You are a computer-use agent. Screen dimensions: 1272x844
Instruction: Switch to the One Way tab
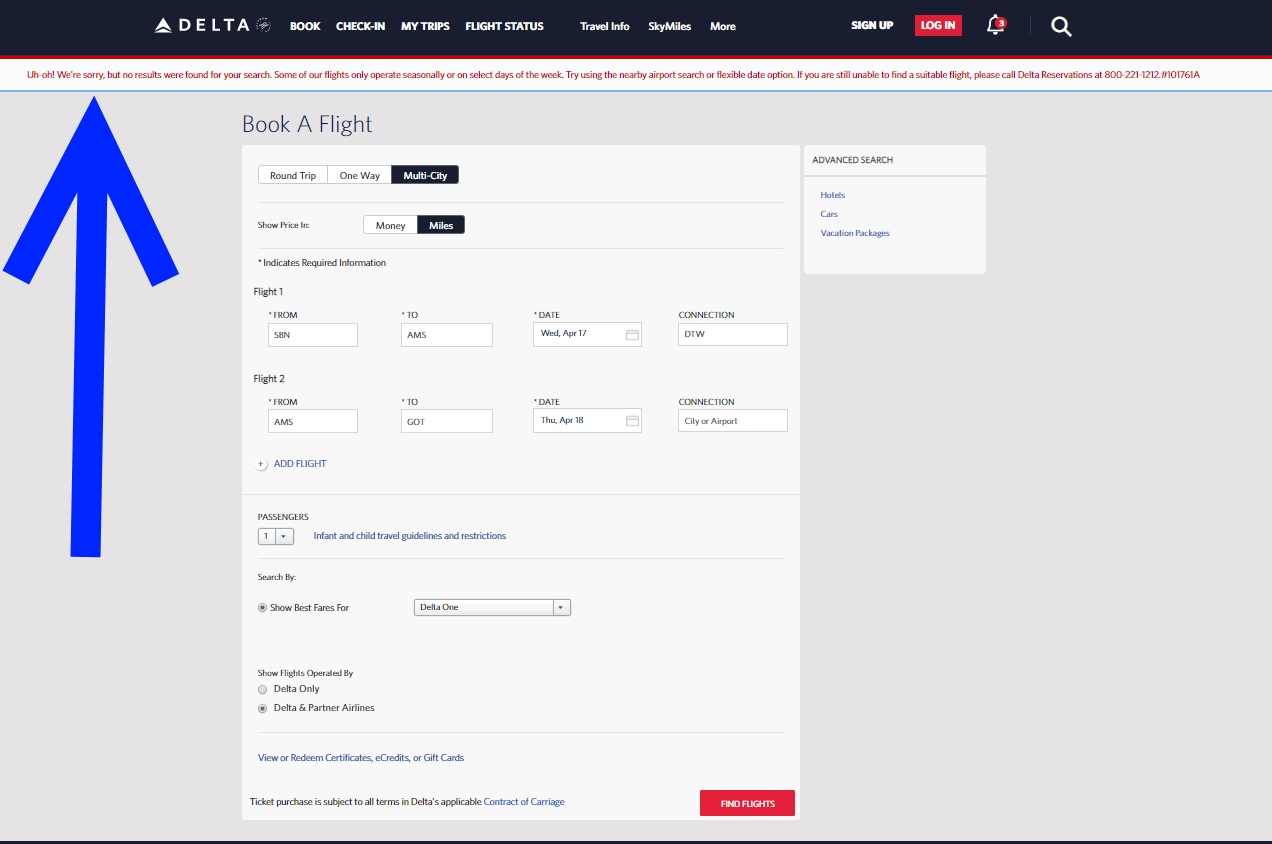[x=359, y=175]
